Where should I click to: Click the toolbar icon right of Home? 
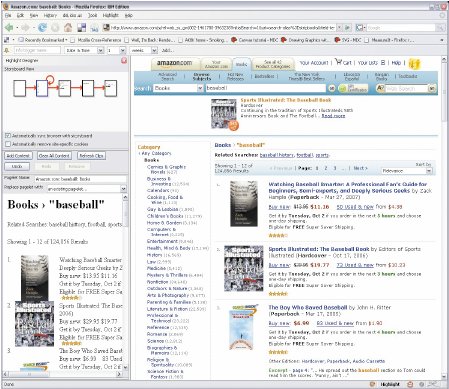coord(81,28)
